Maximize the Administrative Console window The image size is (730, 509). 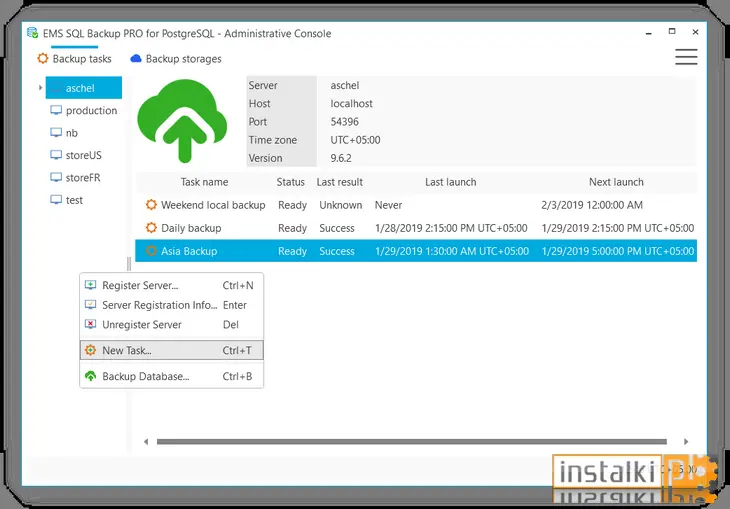pyautogui.click(x=672, y=32)
